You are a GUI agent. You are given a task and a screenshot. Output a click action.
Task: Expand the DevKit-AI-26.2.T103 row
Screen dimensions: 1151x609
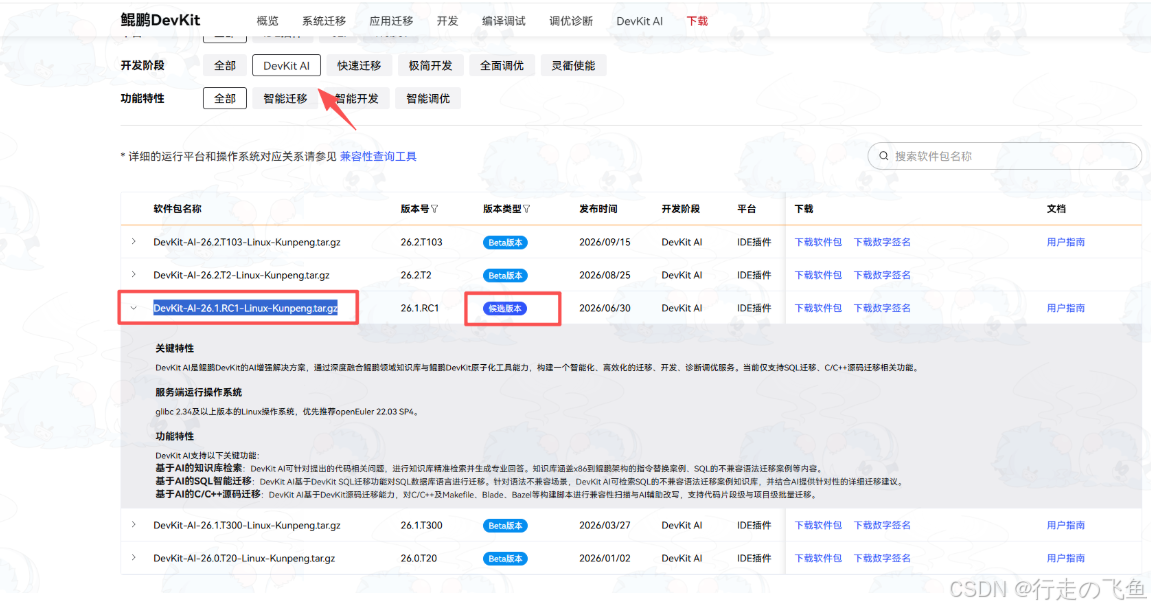point(134,241)
